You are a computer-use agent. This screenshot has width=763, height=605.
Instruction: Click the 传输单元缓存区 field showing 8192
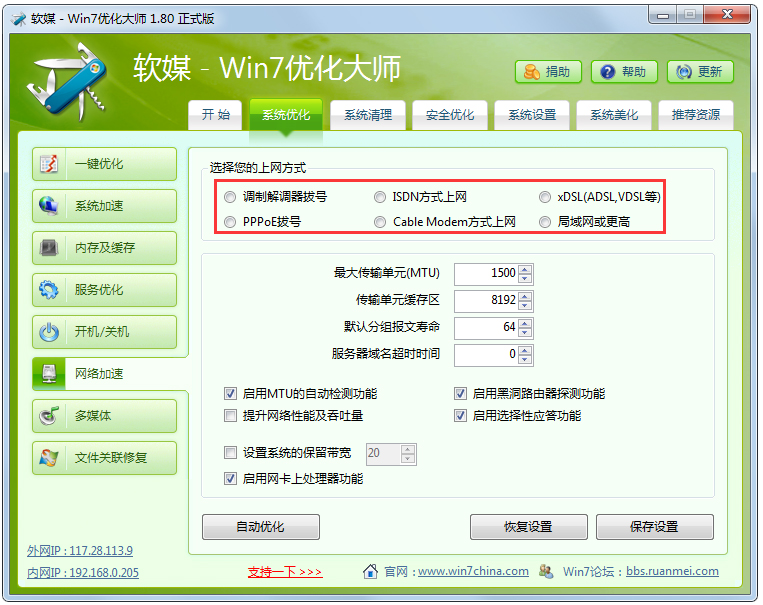[x=486, y=301]
